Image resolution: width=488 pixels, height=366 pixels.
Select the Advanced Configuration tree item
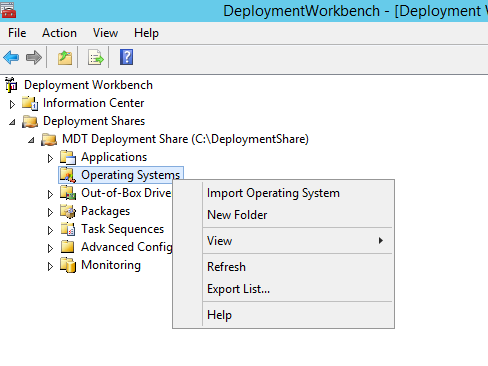pos(127,247)
